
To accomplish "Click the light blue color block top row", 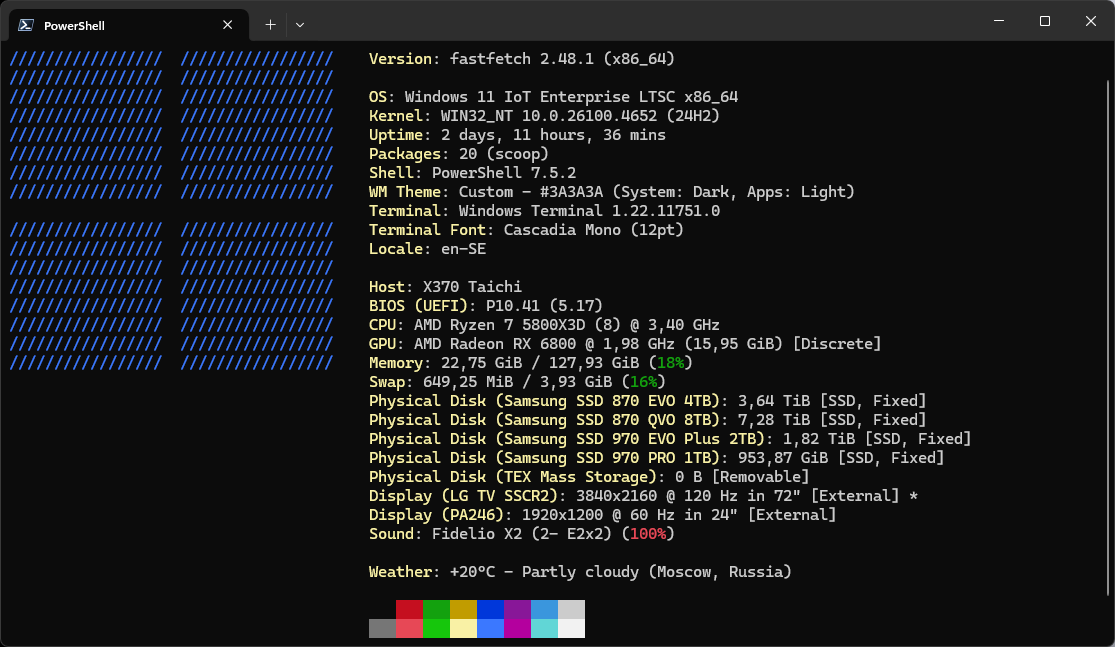I will [x=545, y=609].
